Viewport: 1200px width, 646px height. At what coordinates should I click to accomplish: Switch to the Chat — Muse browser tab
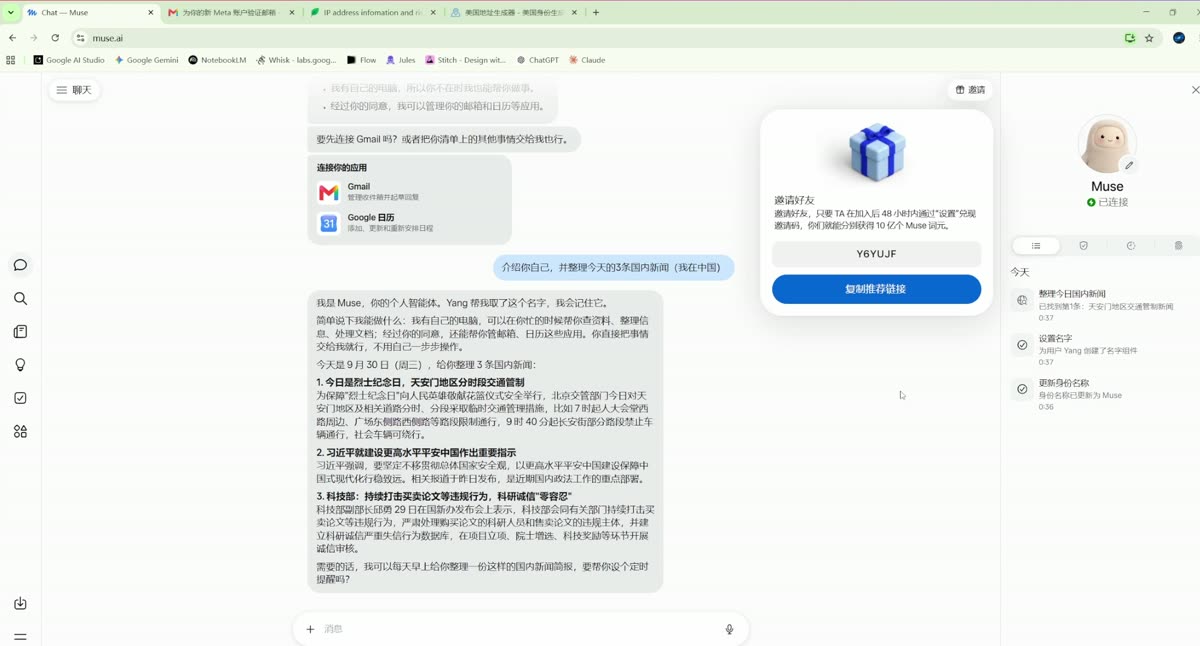(85, 12)
